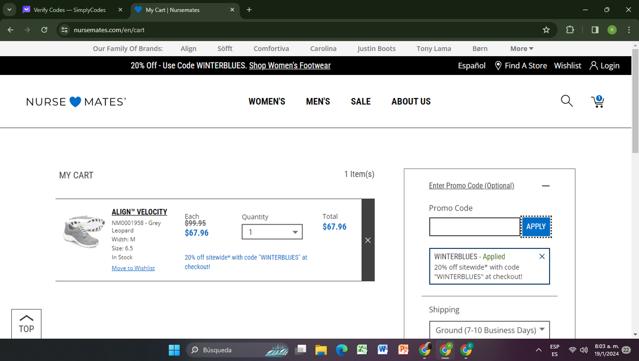Open the volume control in system tray
The width and height of the screenshot is (639, 361).
pos(584,350)
